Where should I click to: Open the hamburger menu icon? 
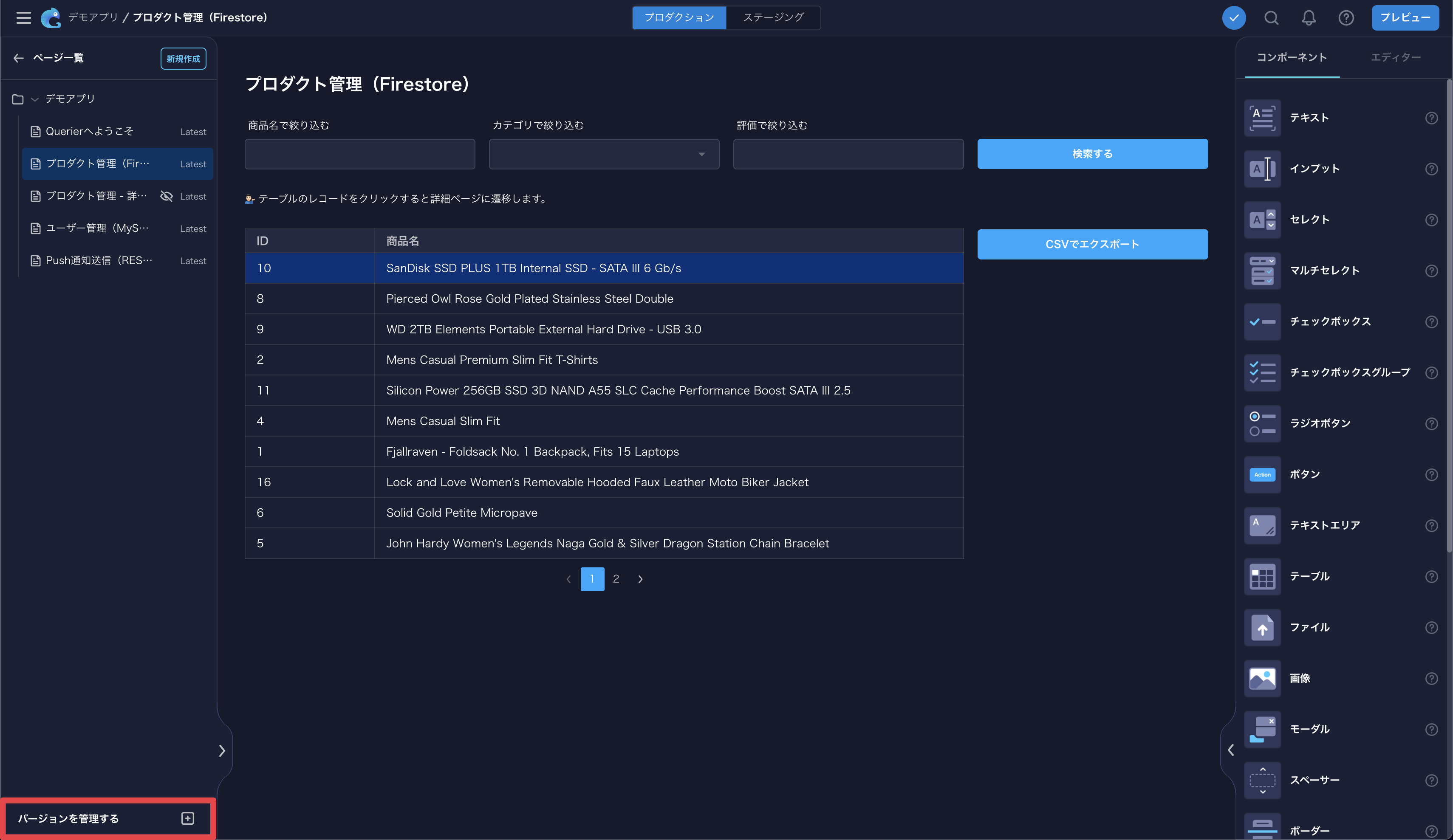point(24,17)
